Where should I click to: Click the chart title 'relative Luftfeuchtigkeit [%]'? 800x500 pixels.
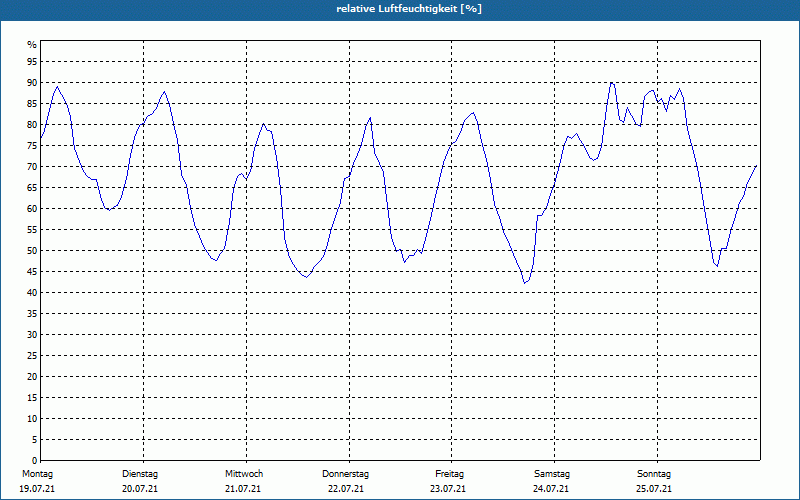[x=409, y=9]
